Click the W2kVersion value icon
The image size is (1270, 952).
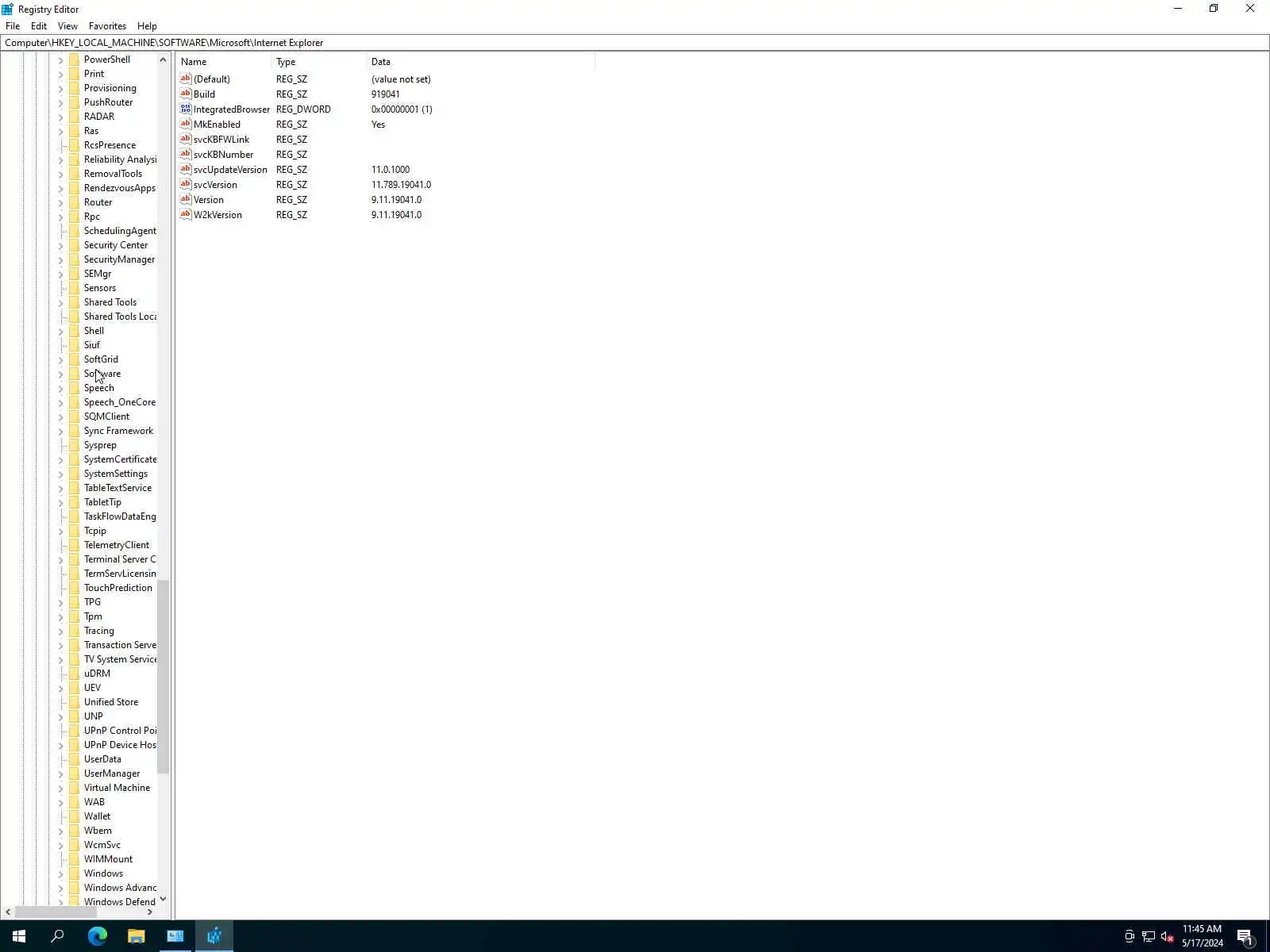point(186,214)
